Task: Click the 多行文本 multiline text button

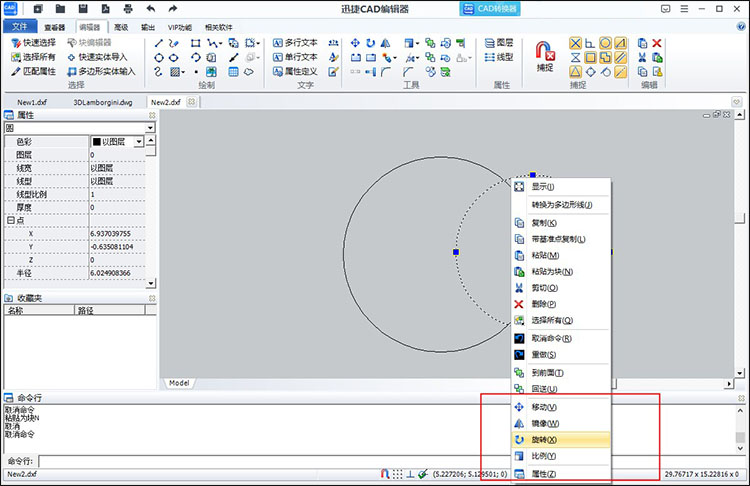Action: 295,43
